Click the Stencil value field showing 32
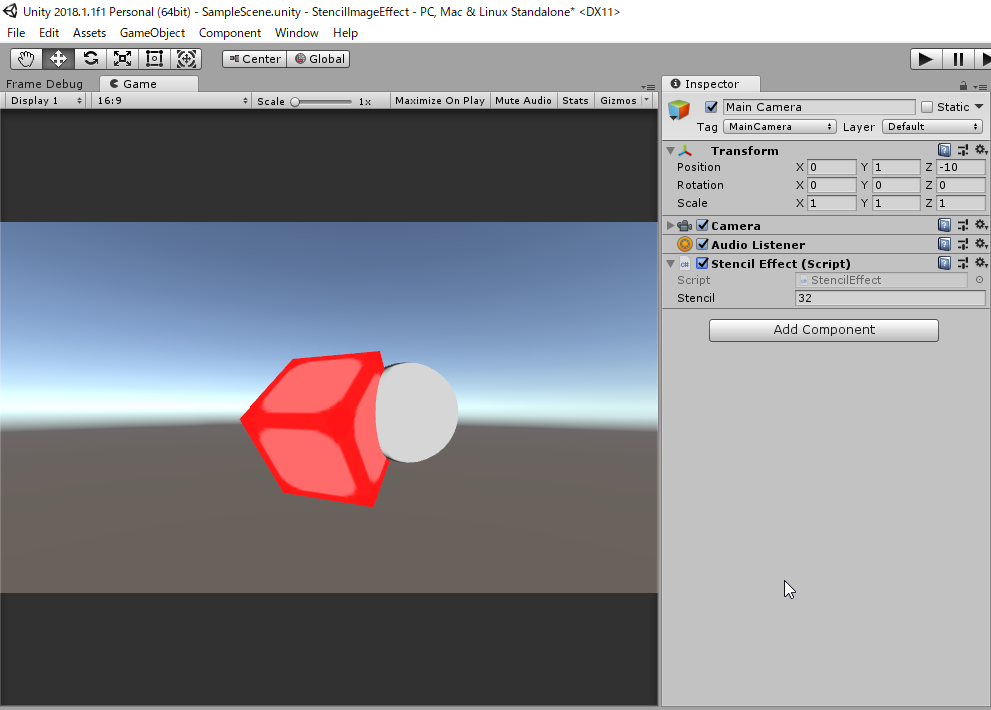Viewport: 991px width, 710px height. coord(888,298)
